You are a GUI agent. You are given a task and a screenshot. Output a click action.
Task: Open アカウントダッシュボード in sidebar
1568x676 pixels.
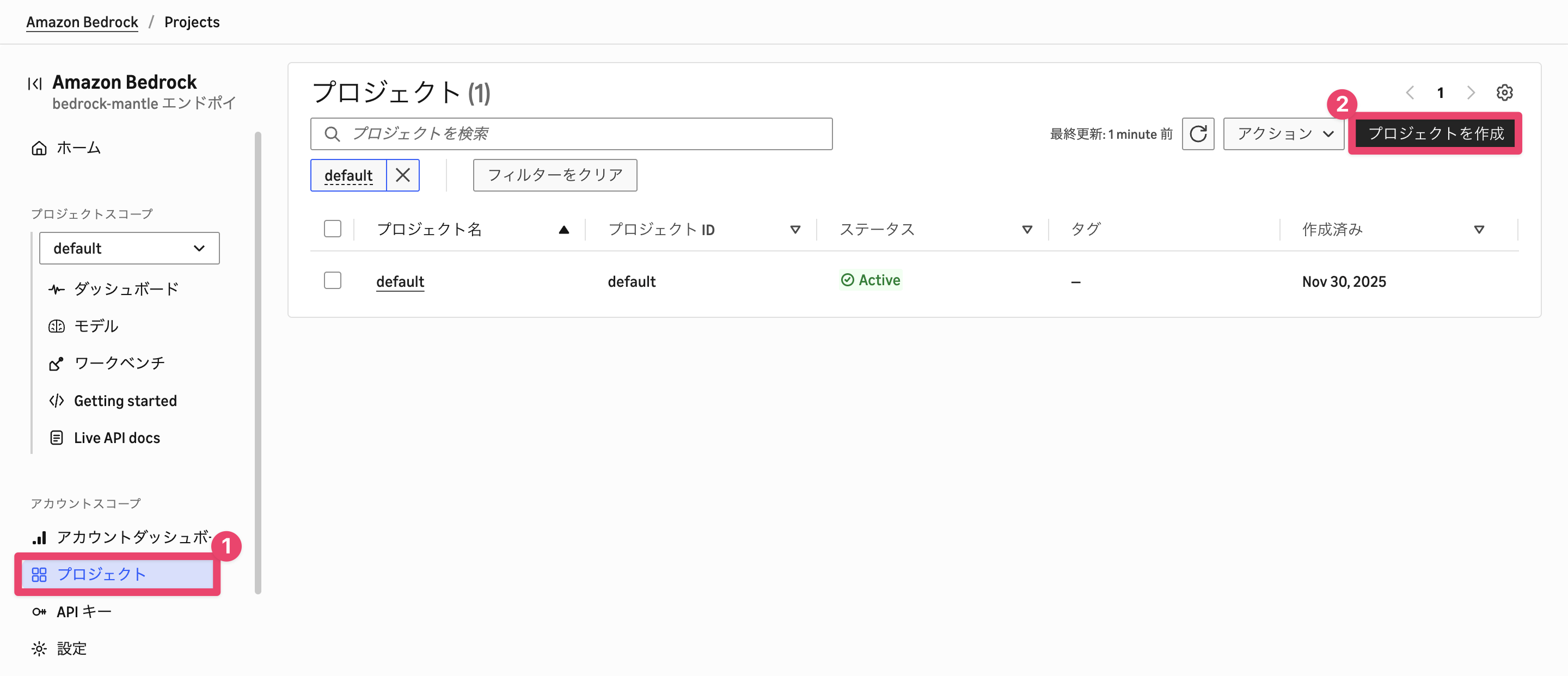[x=134, y=537]
